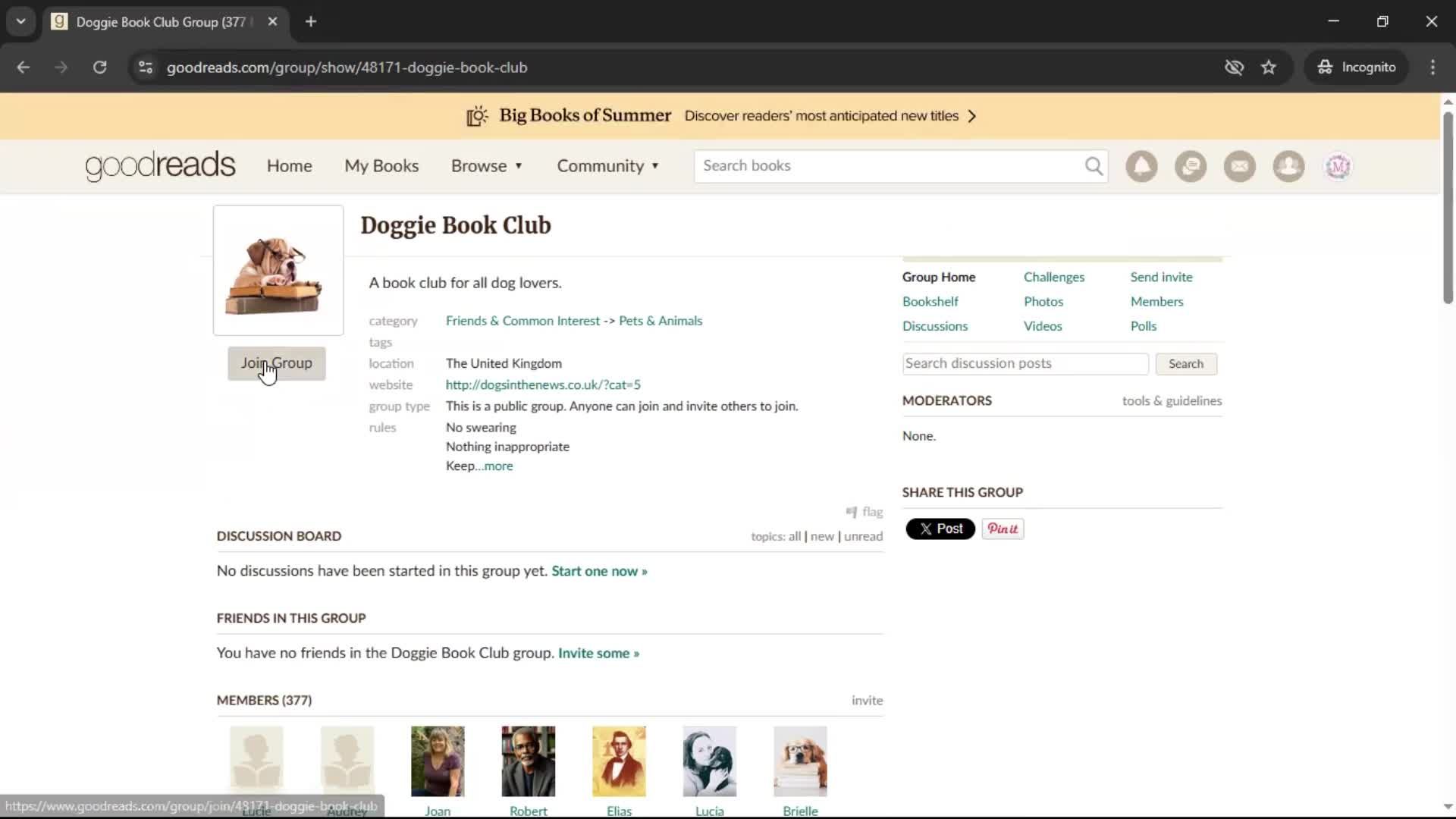Open the tab search dropdown arrow

click(21, 22)
